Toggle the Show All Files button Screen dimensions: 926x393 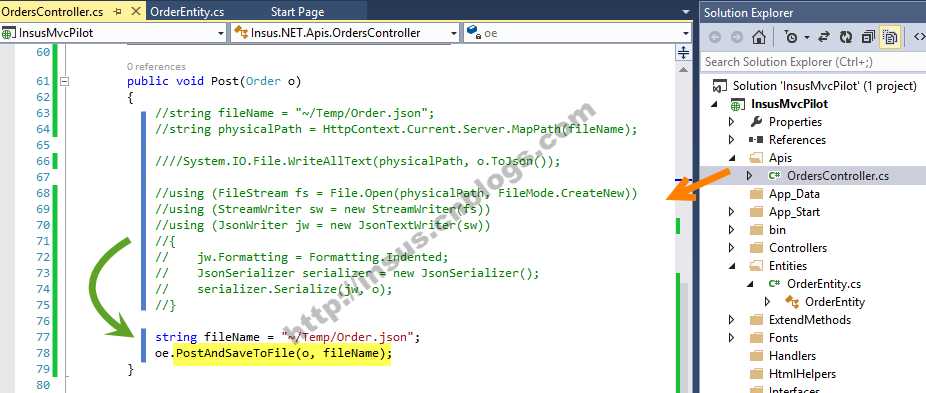tap(889, 37)
